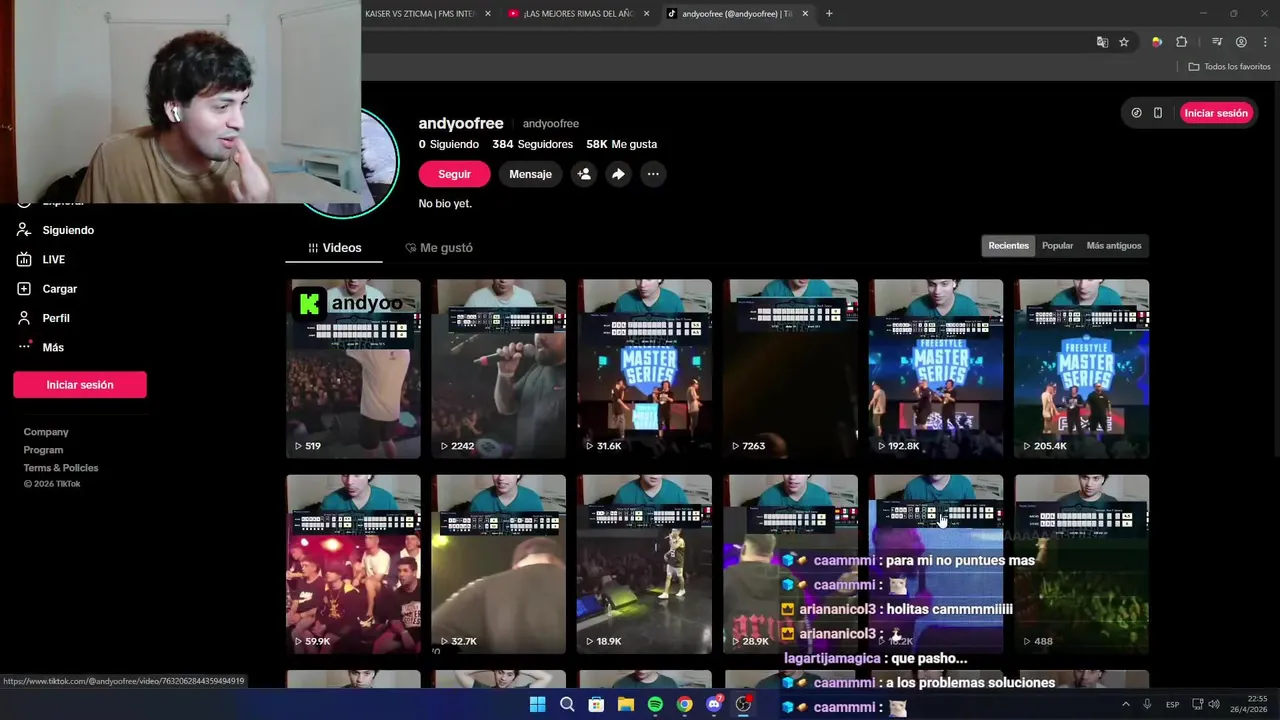Click the microphone tray icon
The width and height of the screenshot is (1280, 720).
tap(1147, 704)
